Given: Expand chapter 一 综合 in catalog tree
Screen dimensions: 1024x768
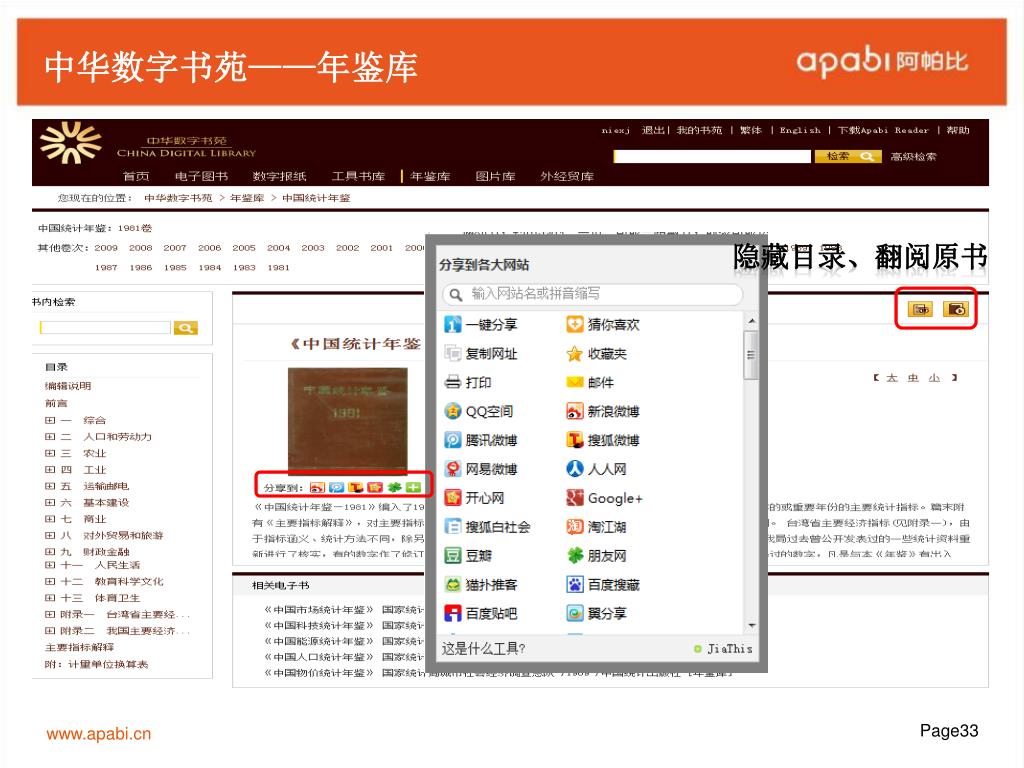Looking at the screenshot, I should coord(50,420).
